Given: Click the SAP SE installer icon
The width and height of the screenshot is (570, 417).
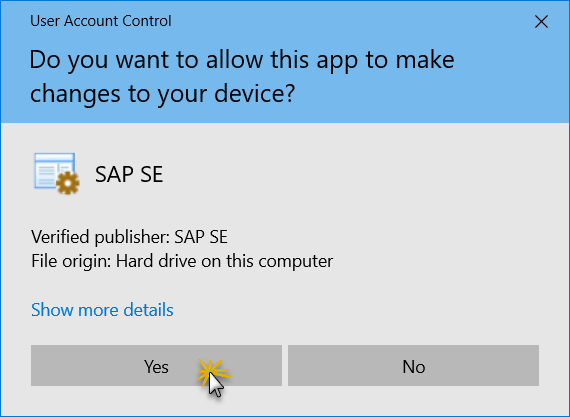Looking at the screenshot, I should coord(57,173).
